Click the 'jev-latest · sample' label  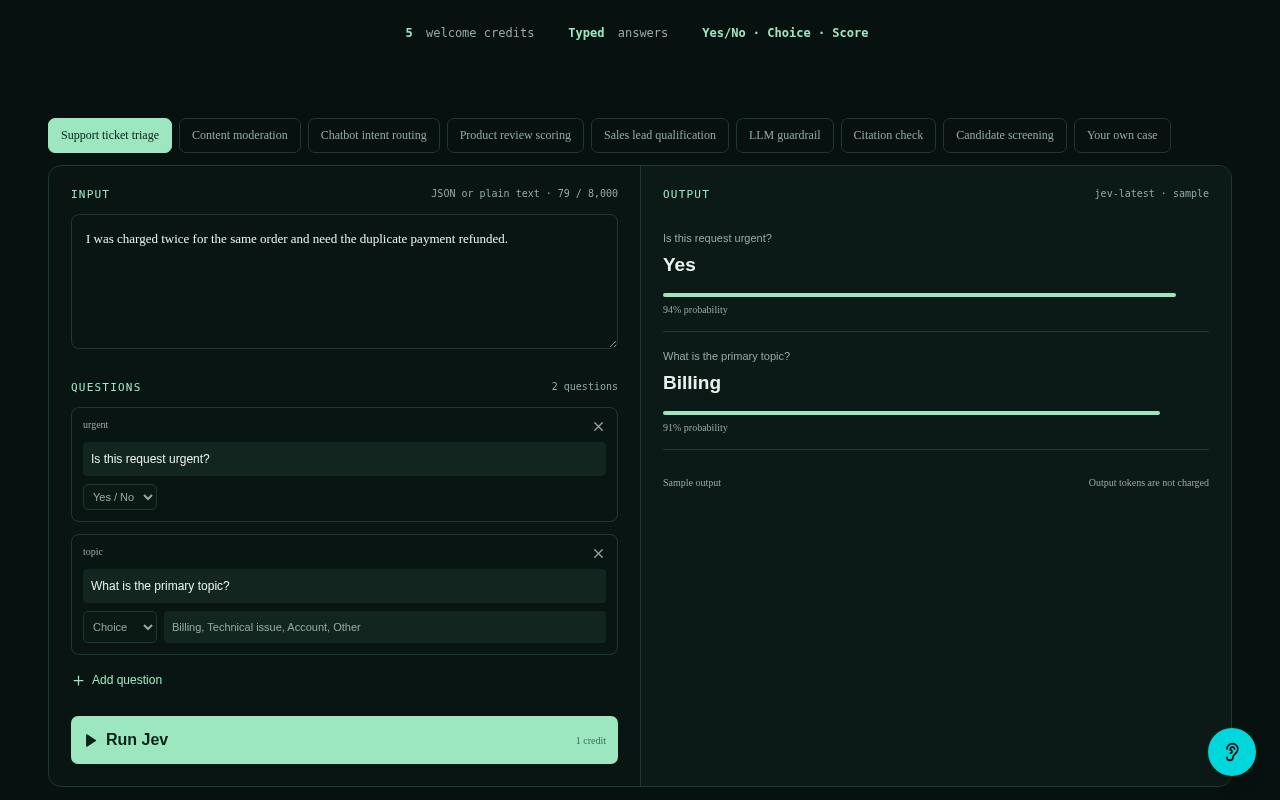[x=1152, y=193]
